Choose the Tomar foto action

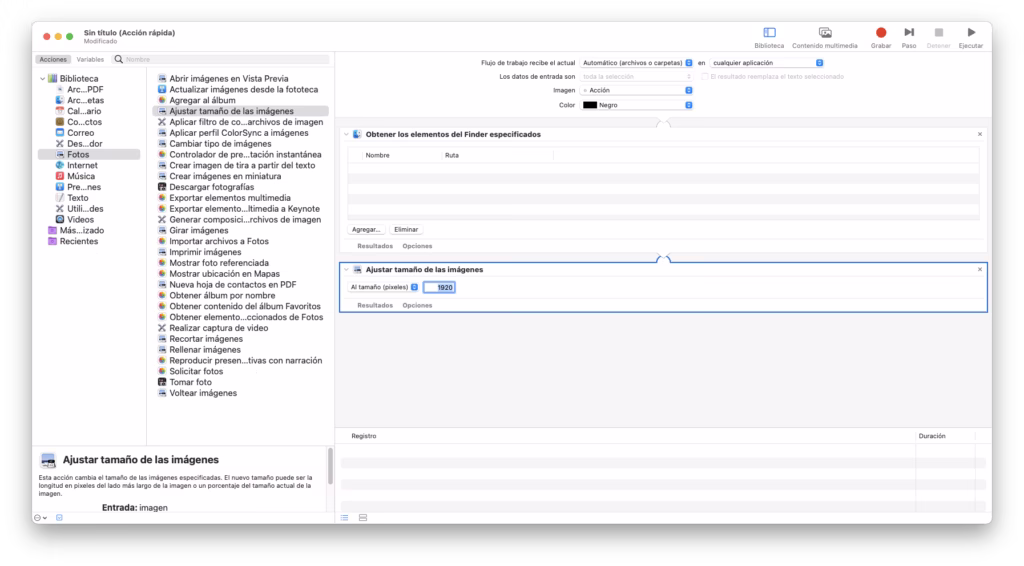190,382
